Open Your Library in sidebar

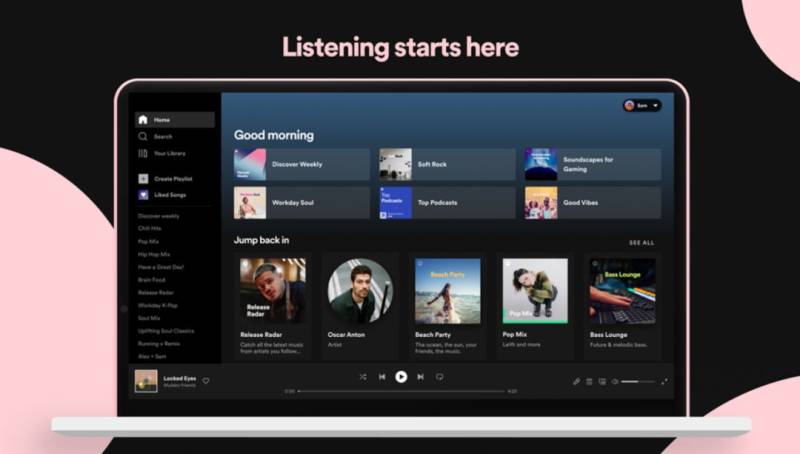pyautogui.click(x=162, y=153)
